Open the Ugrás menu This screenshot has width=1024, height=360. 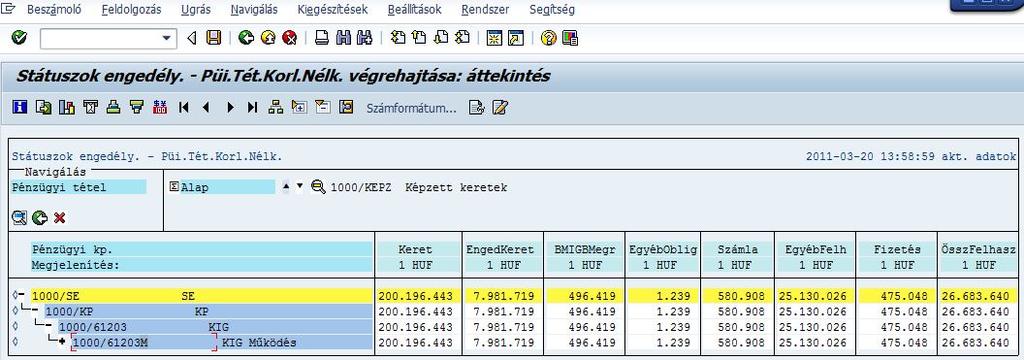[196, 10]
